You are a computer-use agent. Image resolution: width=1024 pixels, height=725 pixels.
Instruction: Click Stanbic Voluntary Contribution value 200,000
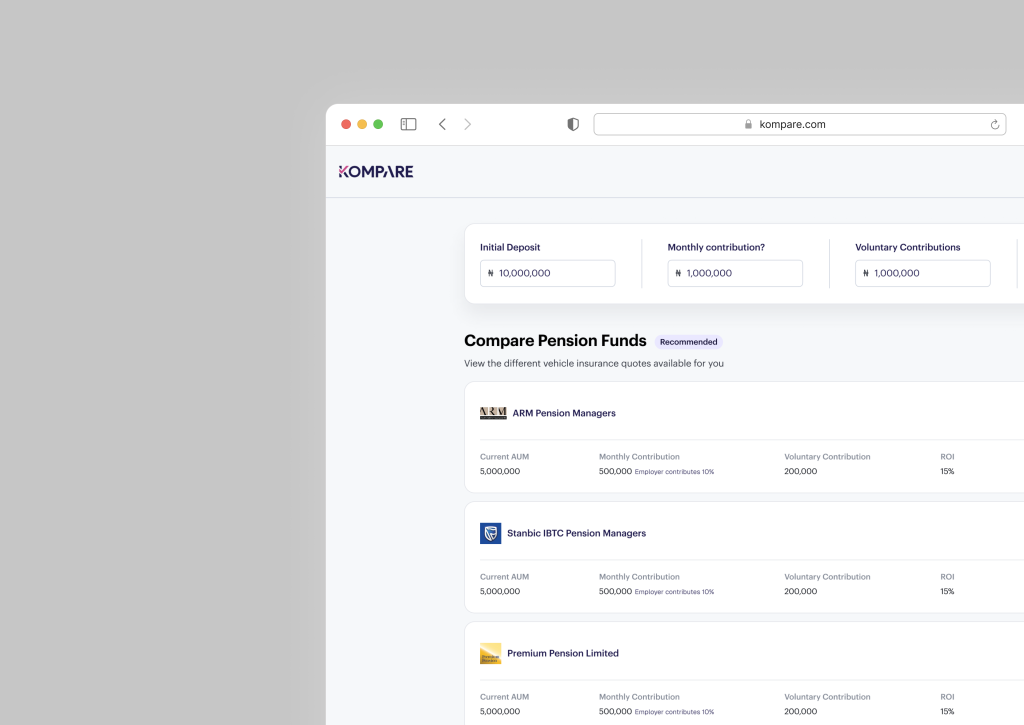[x=801, y=591]
